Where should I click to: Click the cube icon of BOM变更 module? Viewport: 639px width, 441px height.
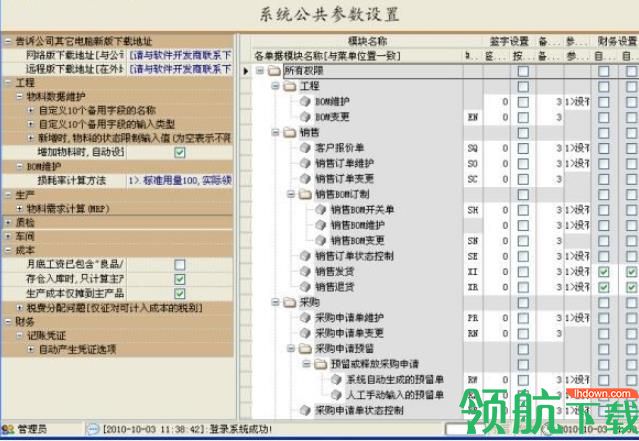[305, 117]
